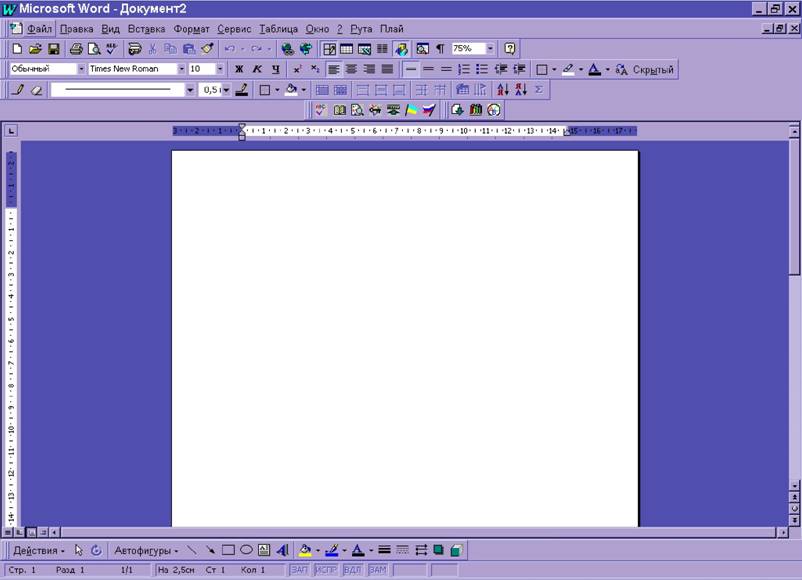
Task: Insert a table using the table icon
Action: click(346, 49)
